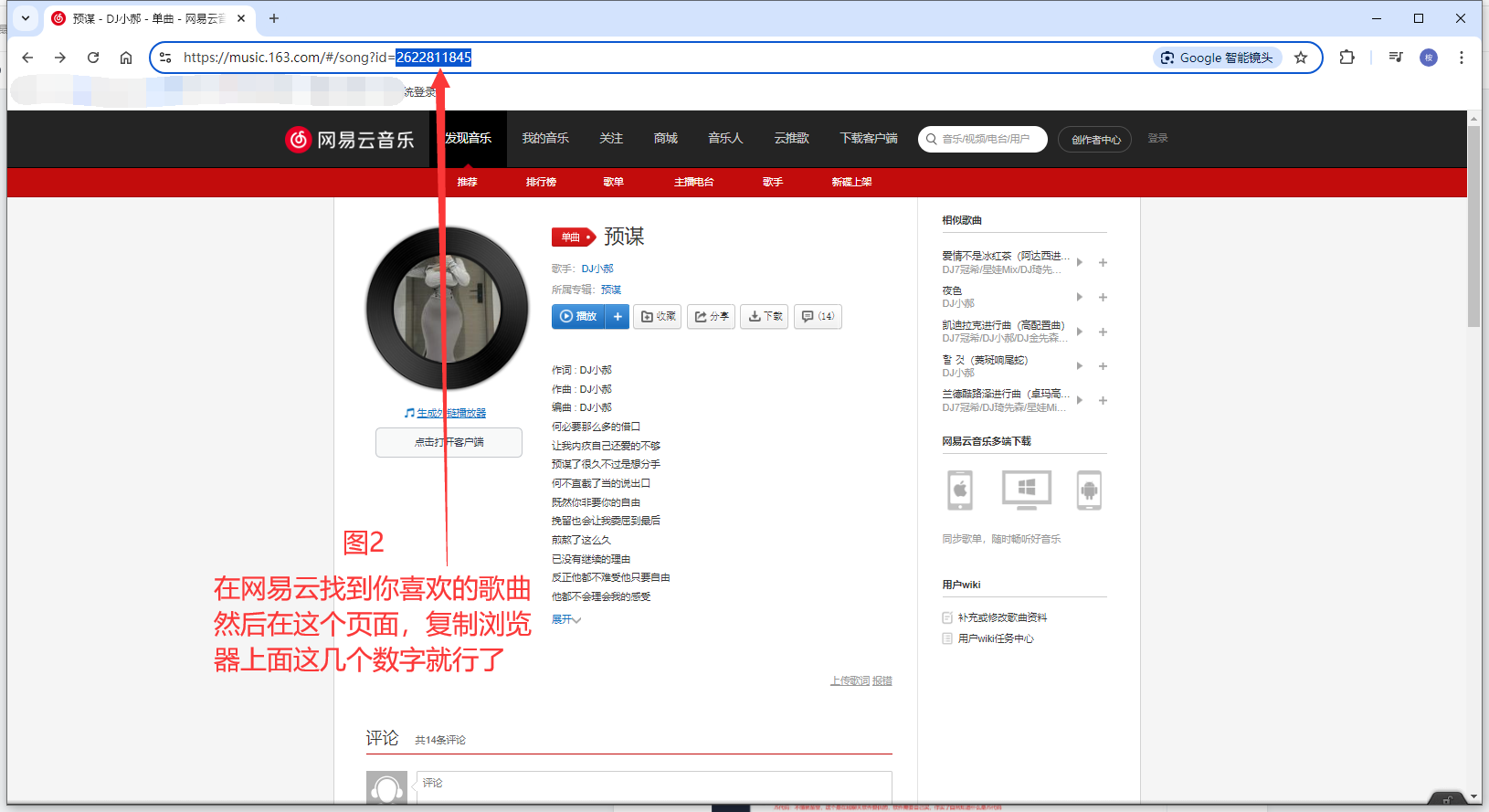Open artist DJ小郝 link next to 歌手
This screenshot has height=812, width=1489.
(x=597, y=269)
